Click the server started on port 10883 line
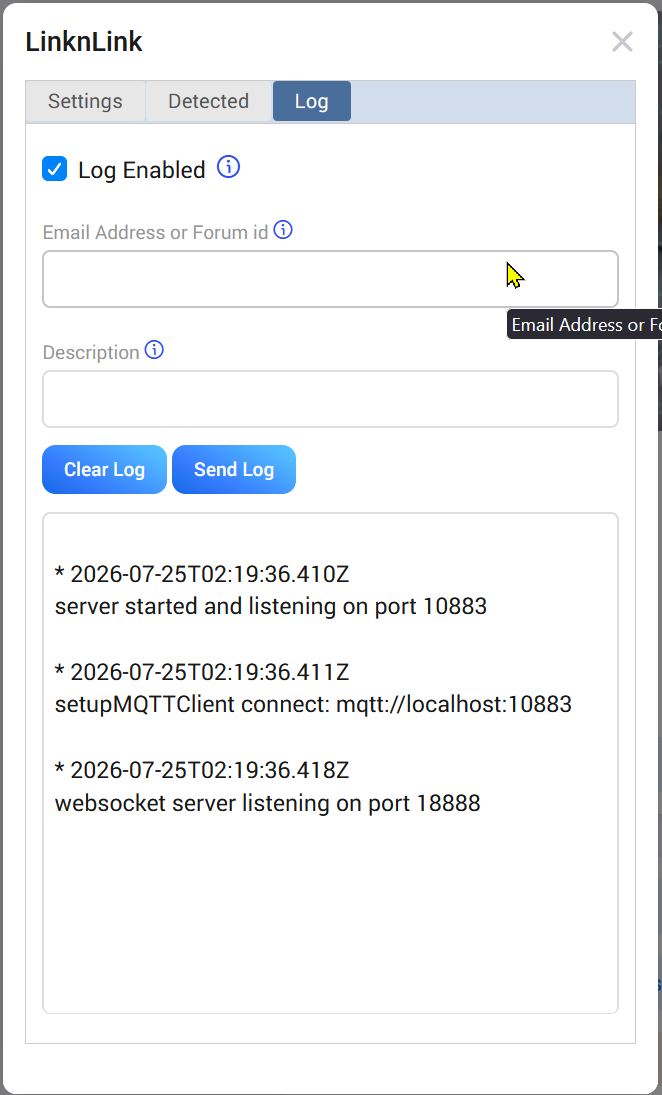 [271, 605]
